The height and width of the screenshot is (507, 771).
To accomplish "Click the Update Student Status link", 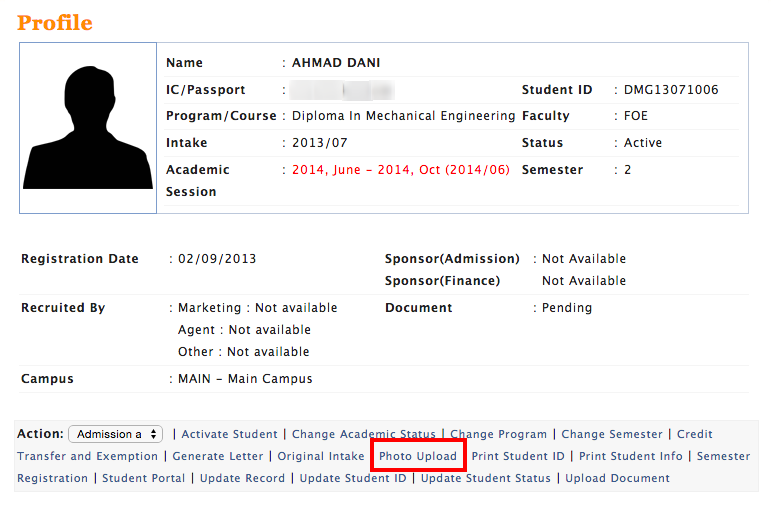I will point(486,478).
